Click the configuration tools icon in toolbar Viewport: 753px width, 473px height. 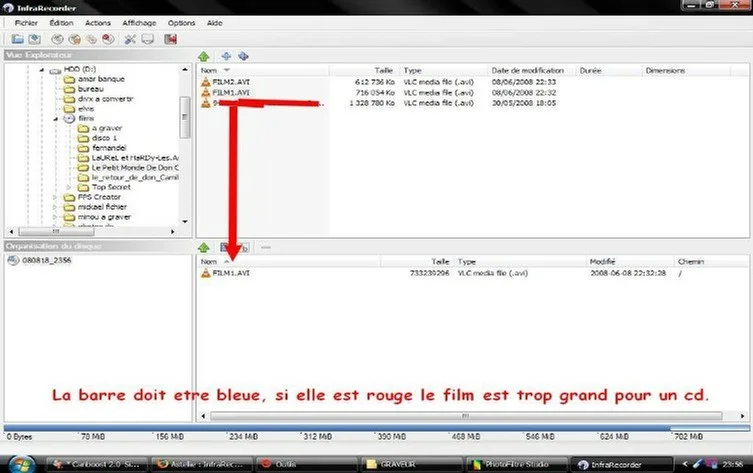[x=130, y=39]
